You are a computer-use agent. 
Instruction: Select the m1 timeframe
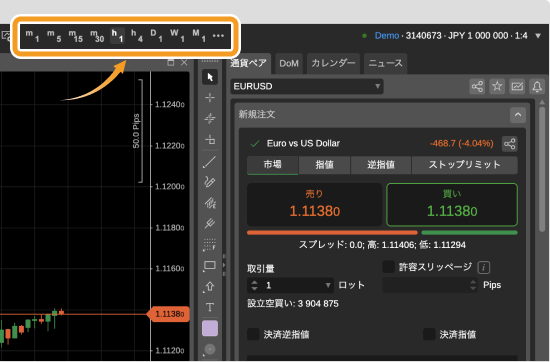click(x=32, y=36)
